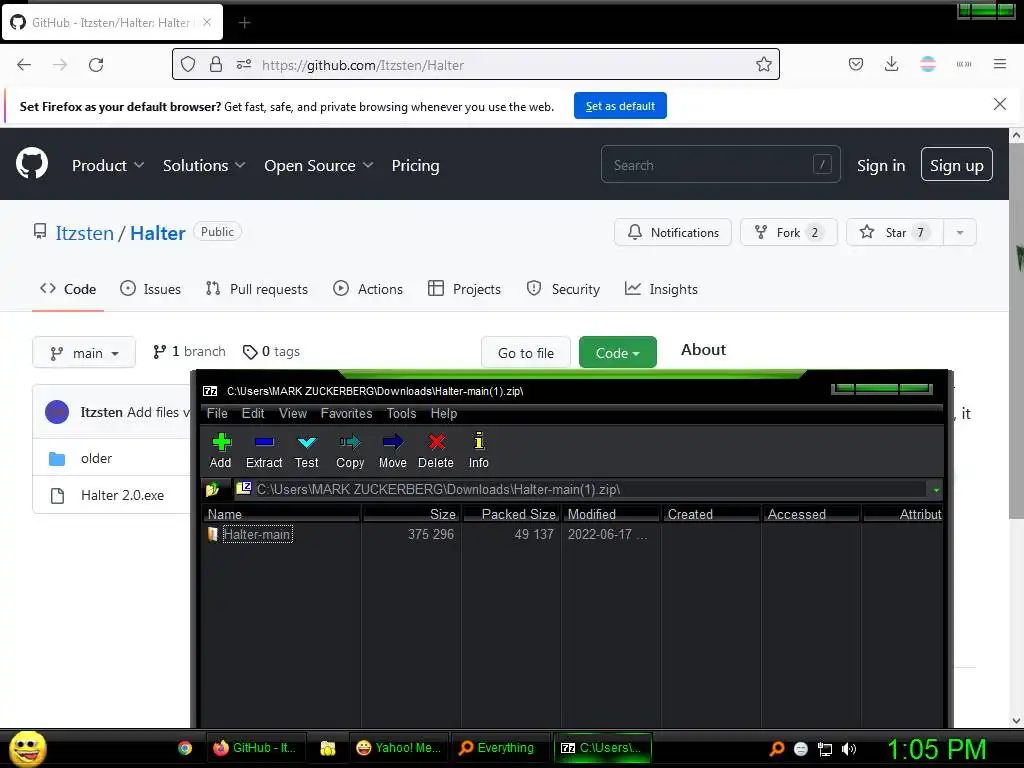Sort by Modified column header
The width and height of the screenshot is (1024, 768).
tap(611, 514)
